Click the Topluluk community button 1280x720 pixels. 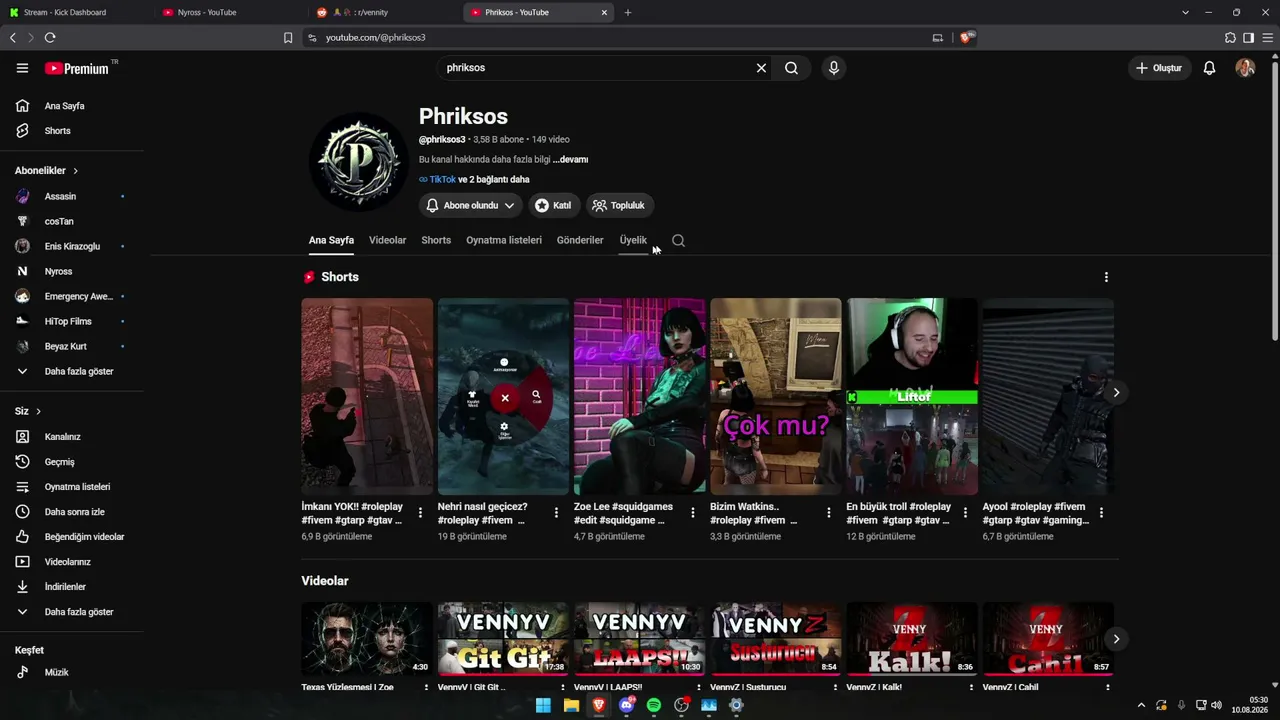coord(619,205)
